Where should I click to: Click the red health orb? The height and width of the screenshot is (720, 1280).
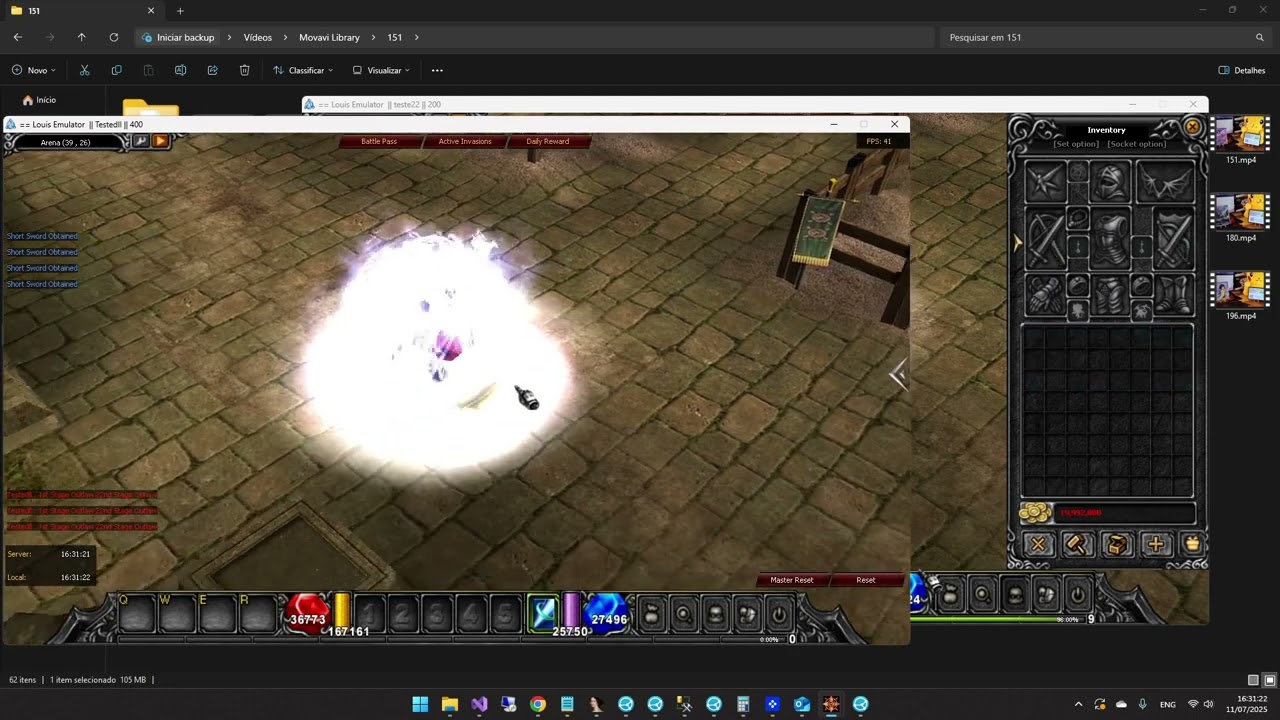point(307,613)
